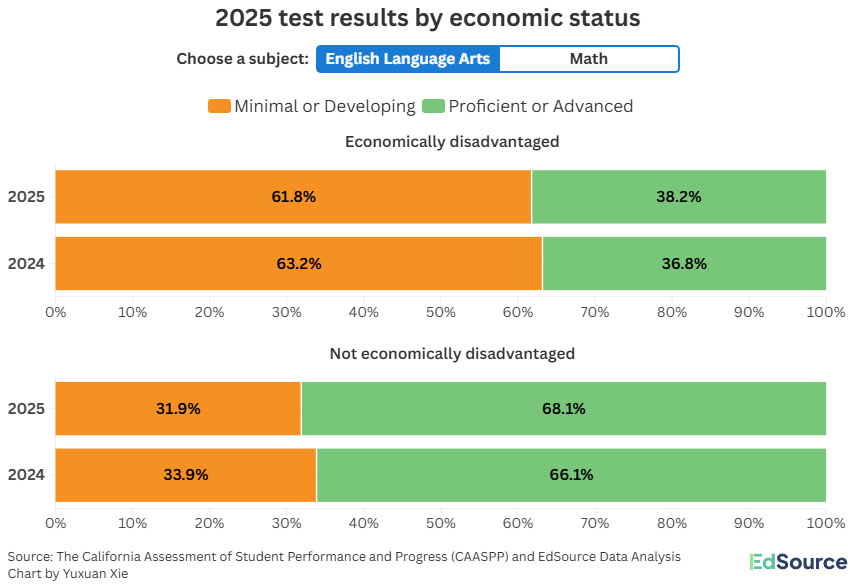Image resolution: width=848 pixels, height=586 pixels.
Task: Click the CAASPP source attribution text
Action: tap(343, 556)
